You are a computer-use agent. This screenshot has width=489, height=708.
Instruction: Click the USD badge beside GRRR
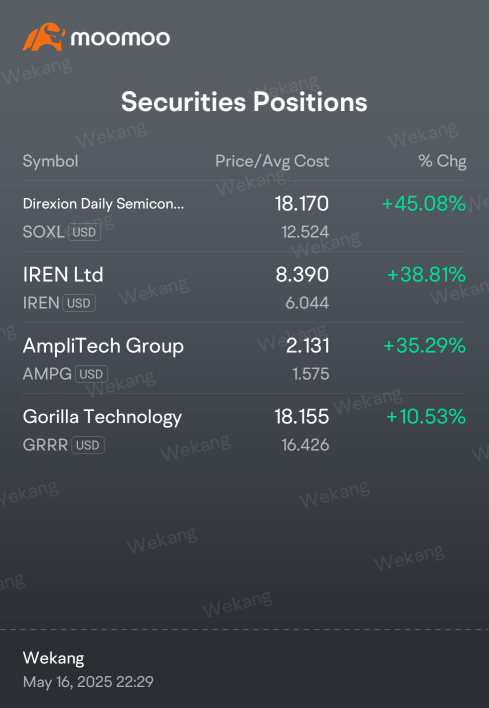88,445
